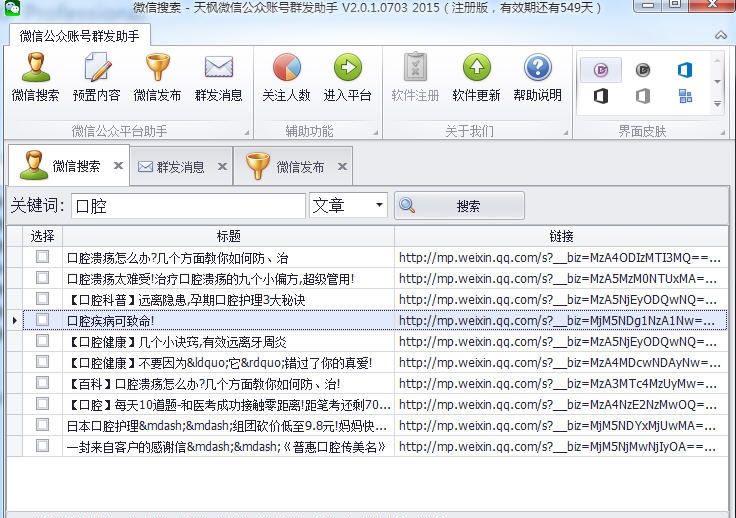The height and width of the screenshot is (518, 736).
Task: Select the gray Office skin icon
Action: click(643, 97)
